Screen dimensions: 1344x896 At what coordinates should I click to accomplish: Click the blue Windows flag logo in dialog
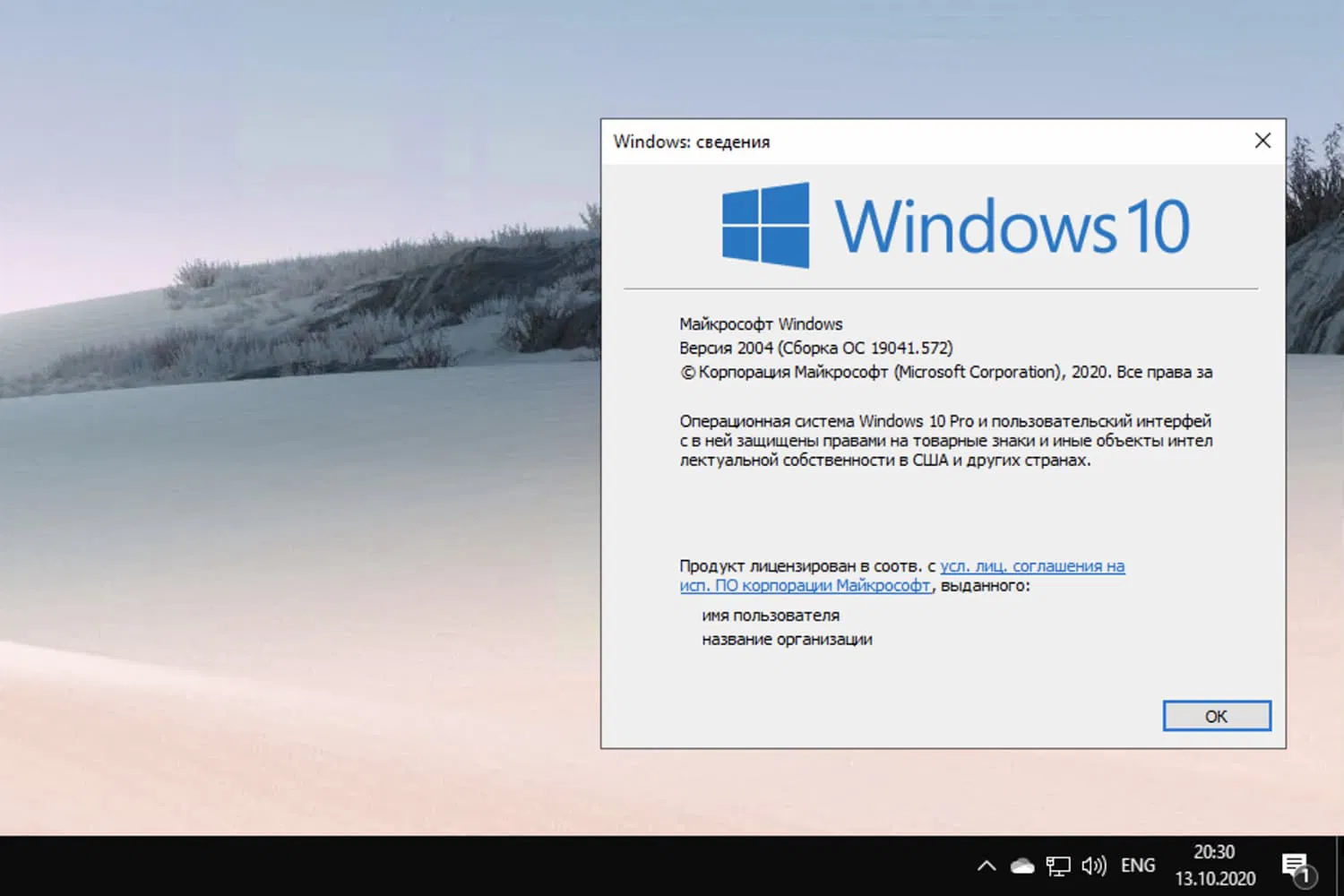[x=766, y=226]
